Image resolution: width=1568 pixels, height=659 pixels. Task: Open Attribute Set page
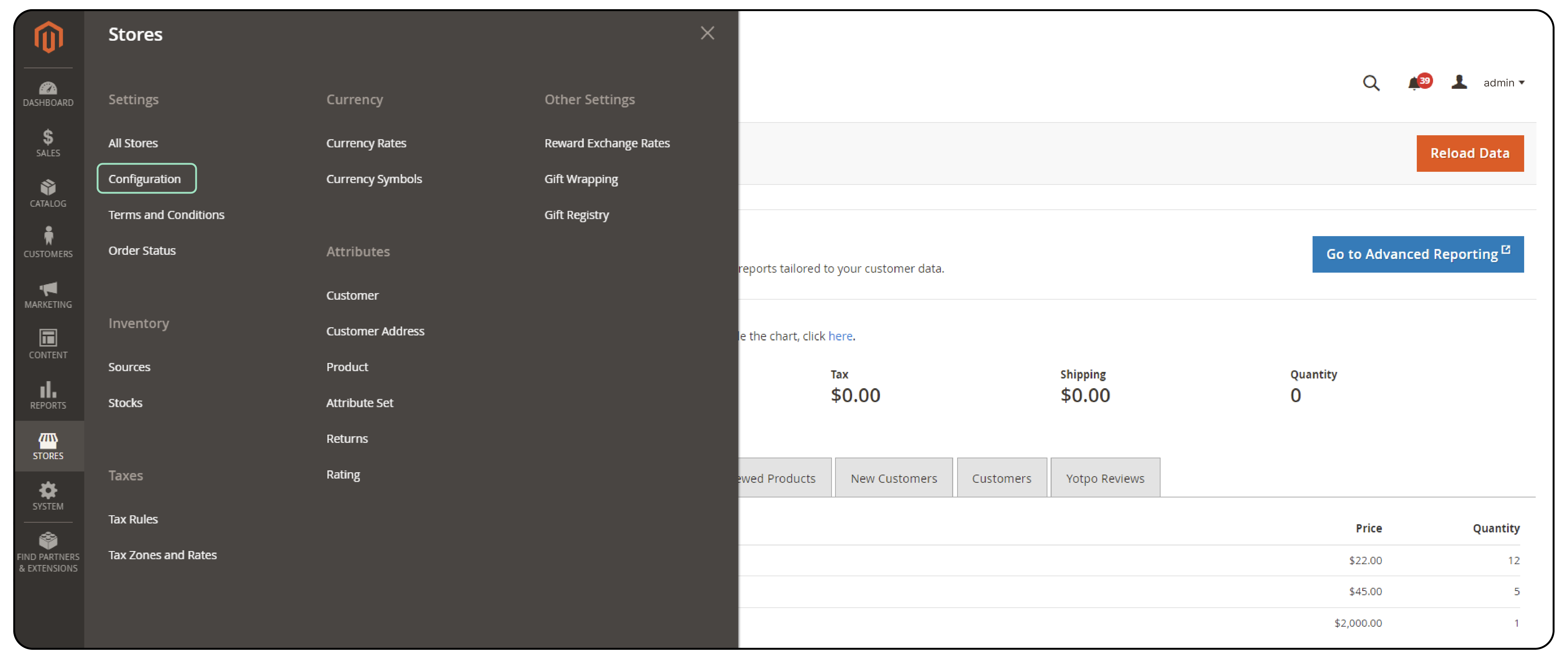coord(359,403)
